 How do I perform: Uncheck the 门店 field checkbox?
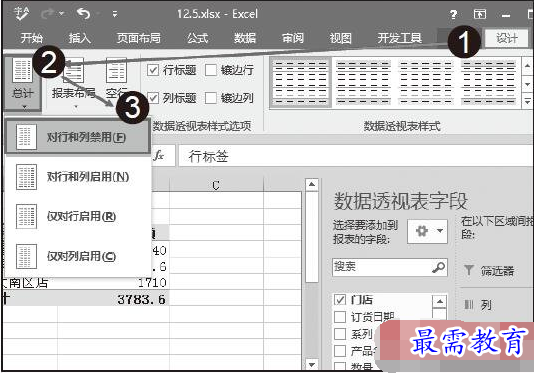point(340,300)
